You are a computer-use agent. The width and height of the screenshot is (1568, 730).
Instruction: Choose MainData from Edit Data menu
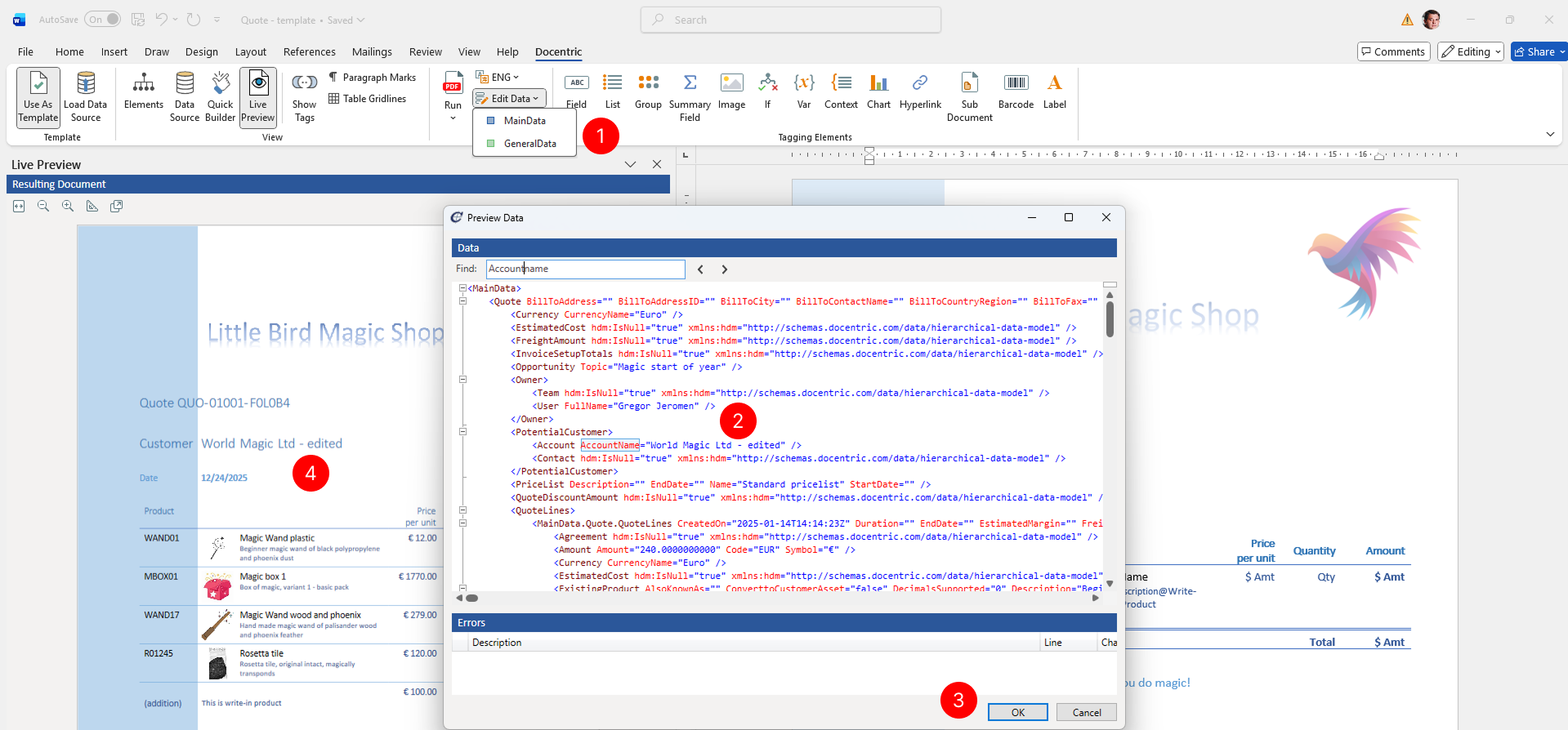pyautogui.click(x=524, y=121)
